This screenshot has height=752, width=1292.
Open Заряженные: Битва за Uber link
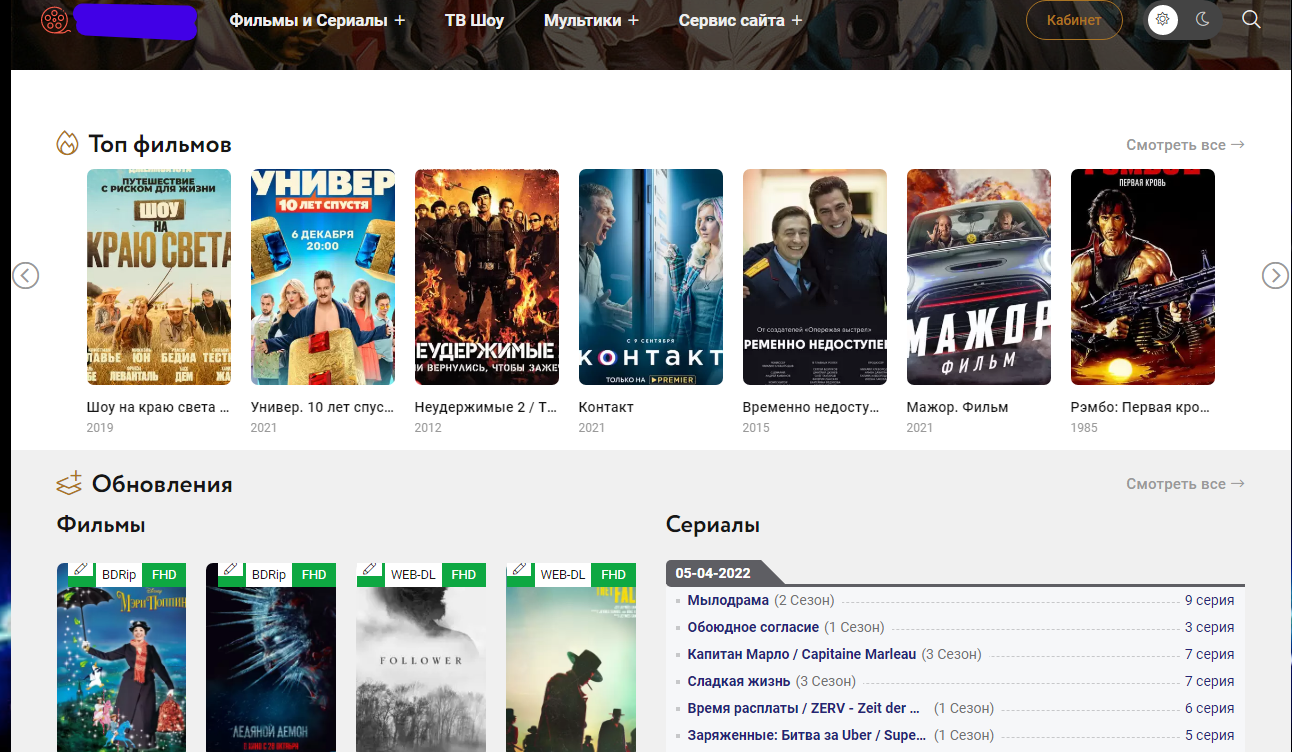tap(807, 735)
